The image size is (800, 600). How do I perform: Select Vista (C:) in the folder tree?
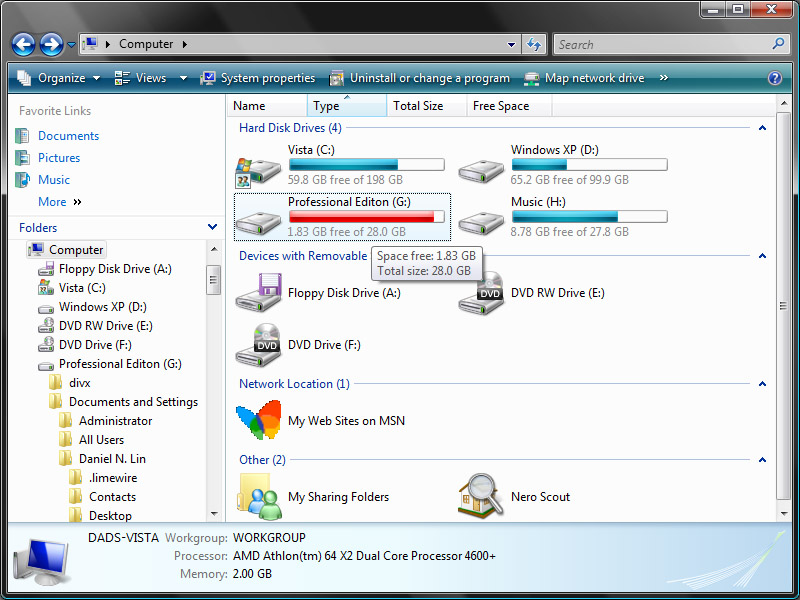pos(82,288)
